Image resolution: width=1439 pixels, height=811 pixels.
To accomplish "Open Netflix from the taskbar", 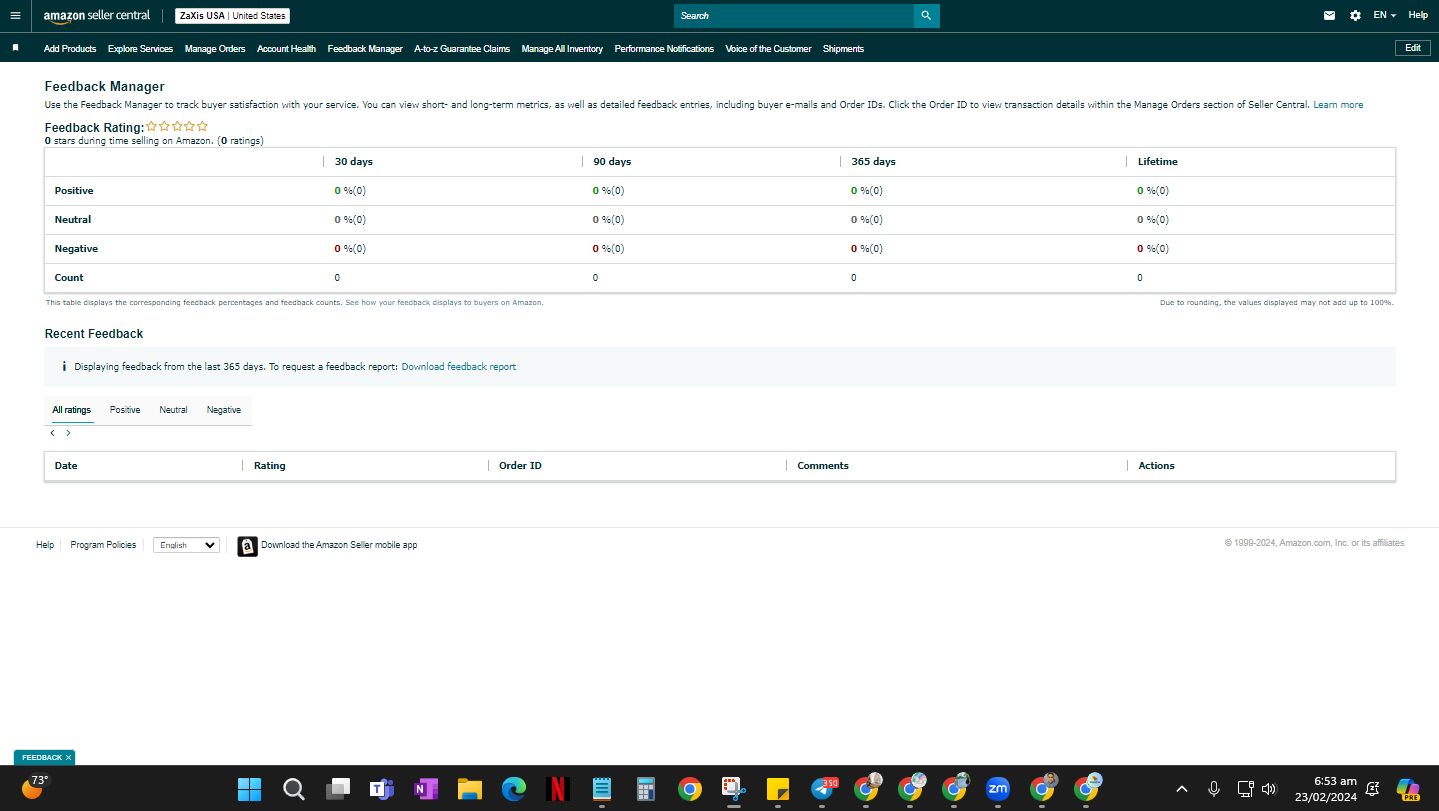I will pyautogui.click(x=558, y=789).
